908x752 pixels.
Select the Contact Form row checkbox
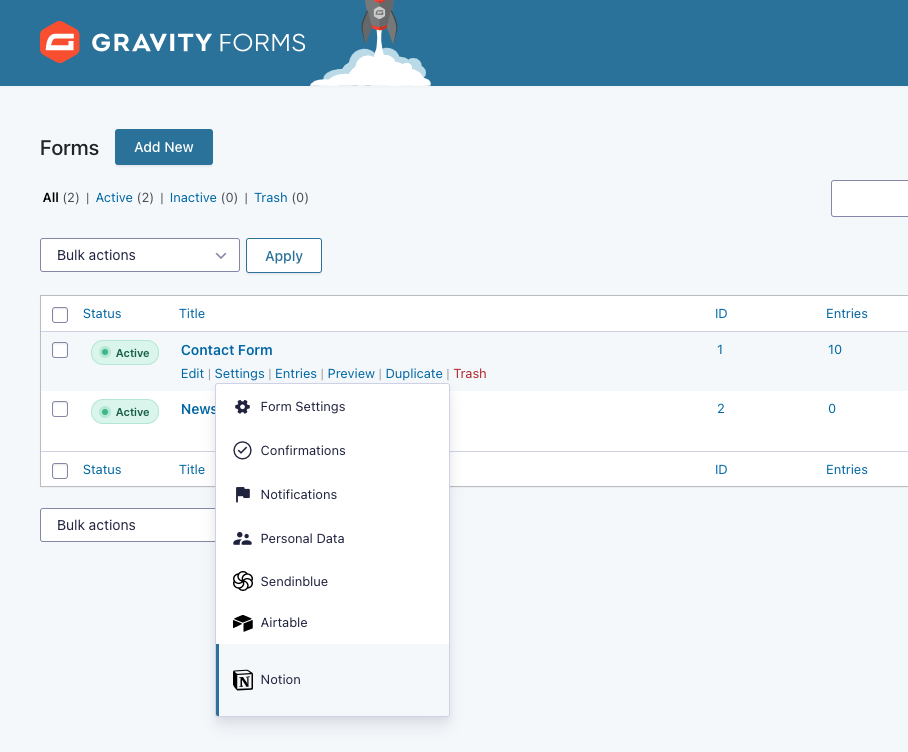coord(60,350)
